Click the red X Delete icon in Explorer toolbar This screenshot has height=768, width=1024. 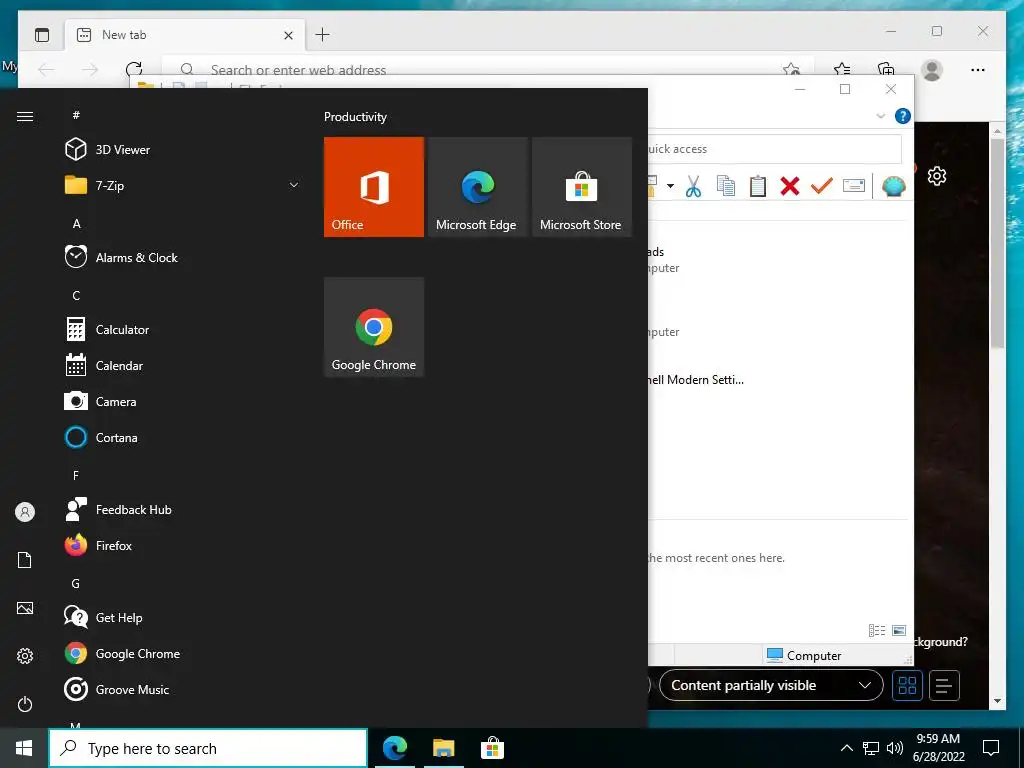(x=790, y=186)
